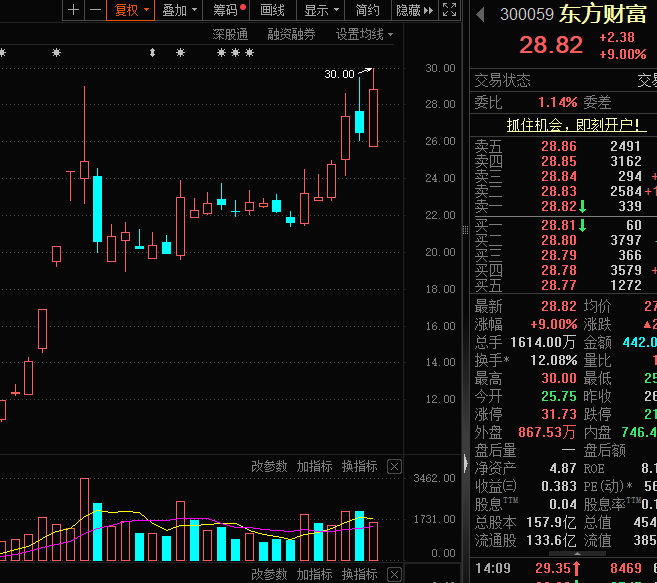Click the small up-arrow expander above tick list
The height and width of the screenshot is (583, 657).
(x=577, y=554)
